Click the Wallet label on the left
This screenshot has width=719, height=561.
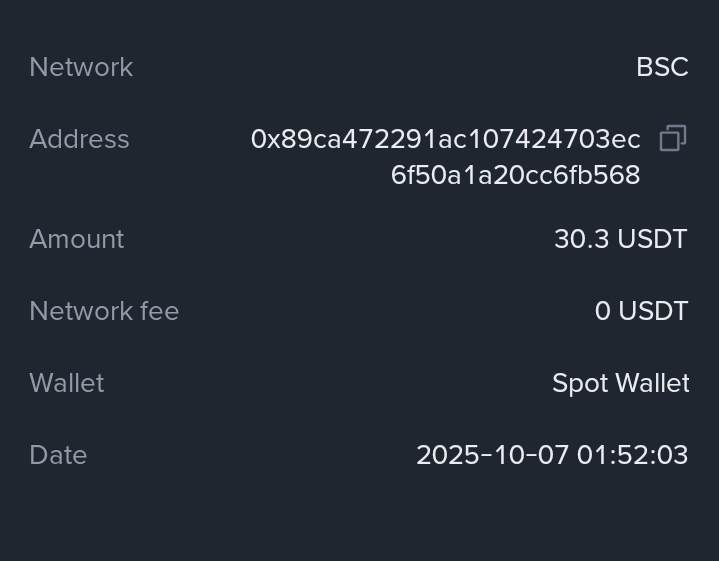(67, 383)
